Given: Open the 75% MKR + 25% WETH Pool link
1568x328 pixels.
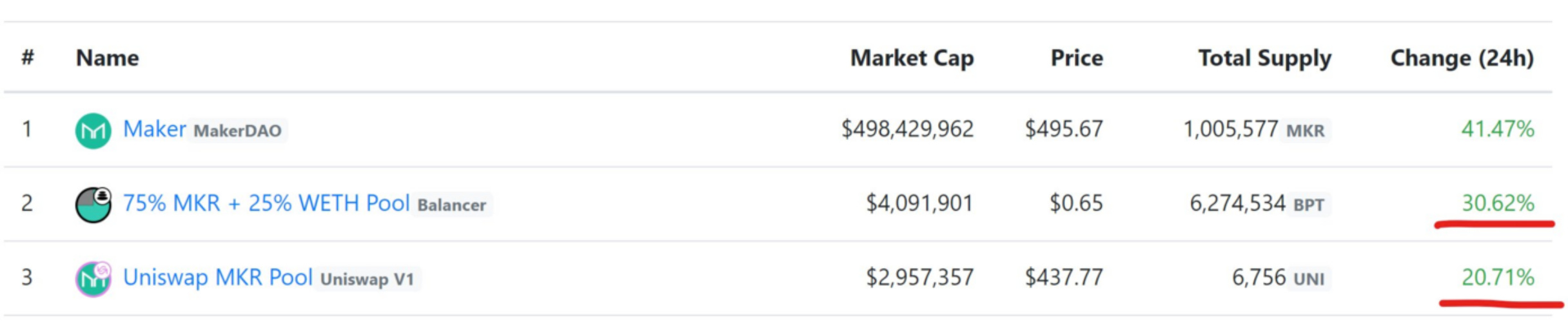Looking at the screenshot, I should click(266, 203).
